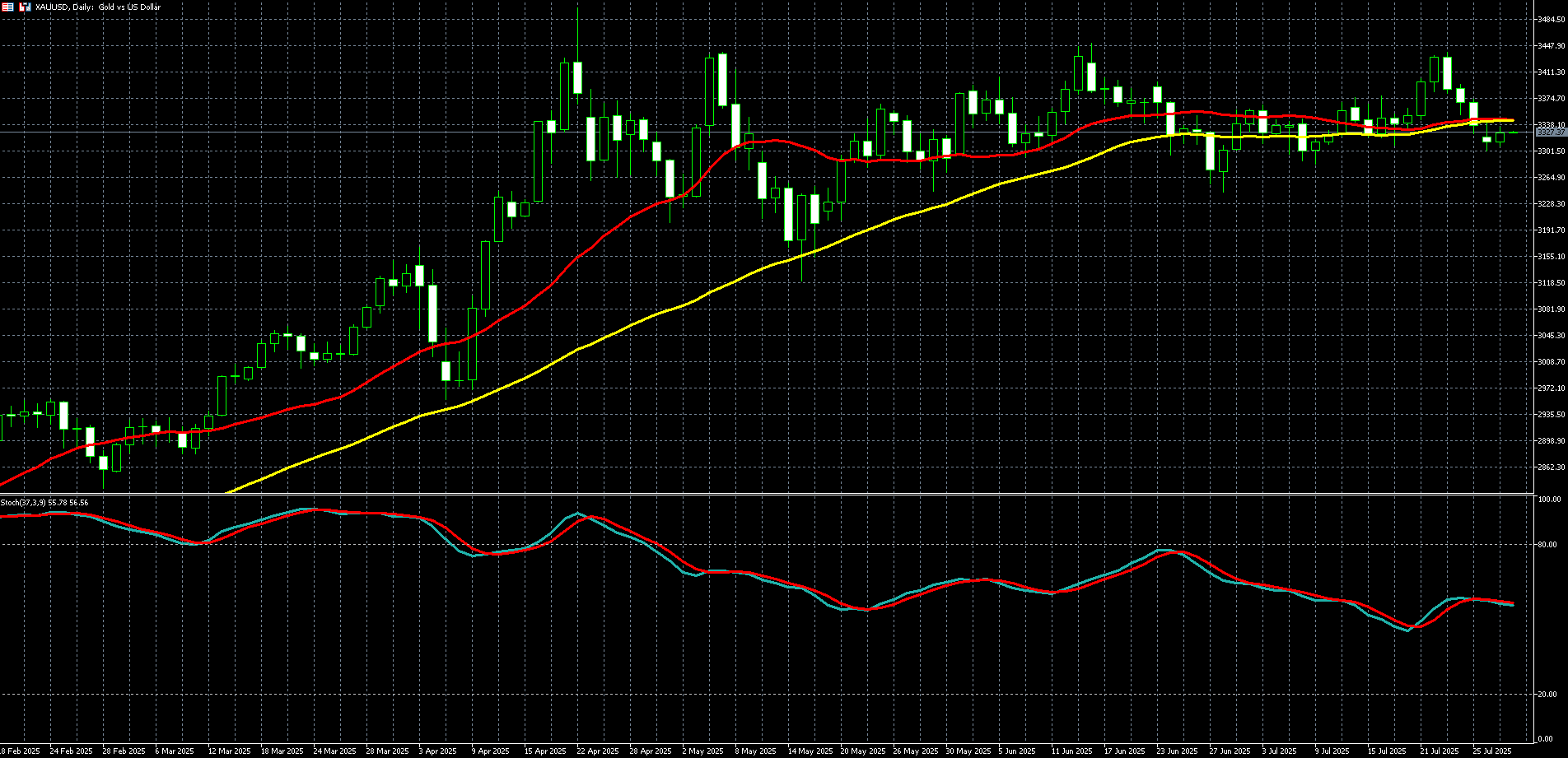The image size is (1568, 758).
Task: Select the 21 Jul 2025 date label
Action: (1440, 751)
